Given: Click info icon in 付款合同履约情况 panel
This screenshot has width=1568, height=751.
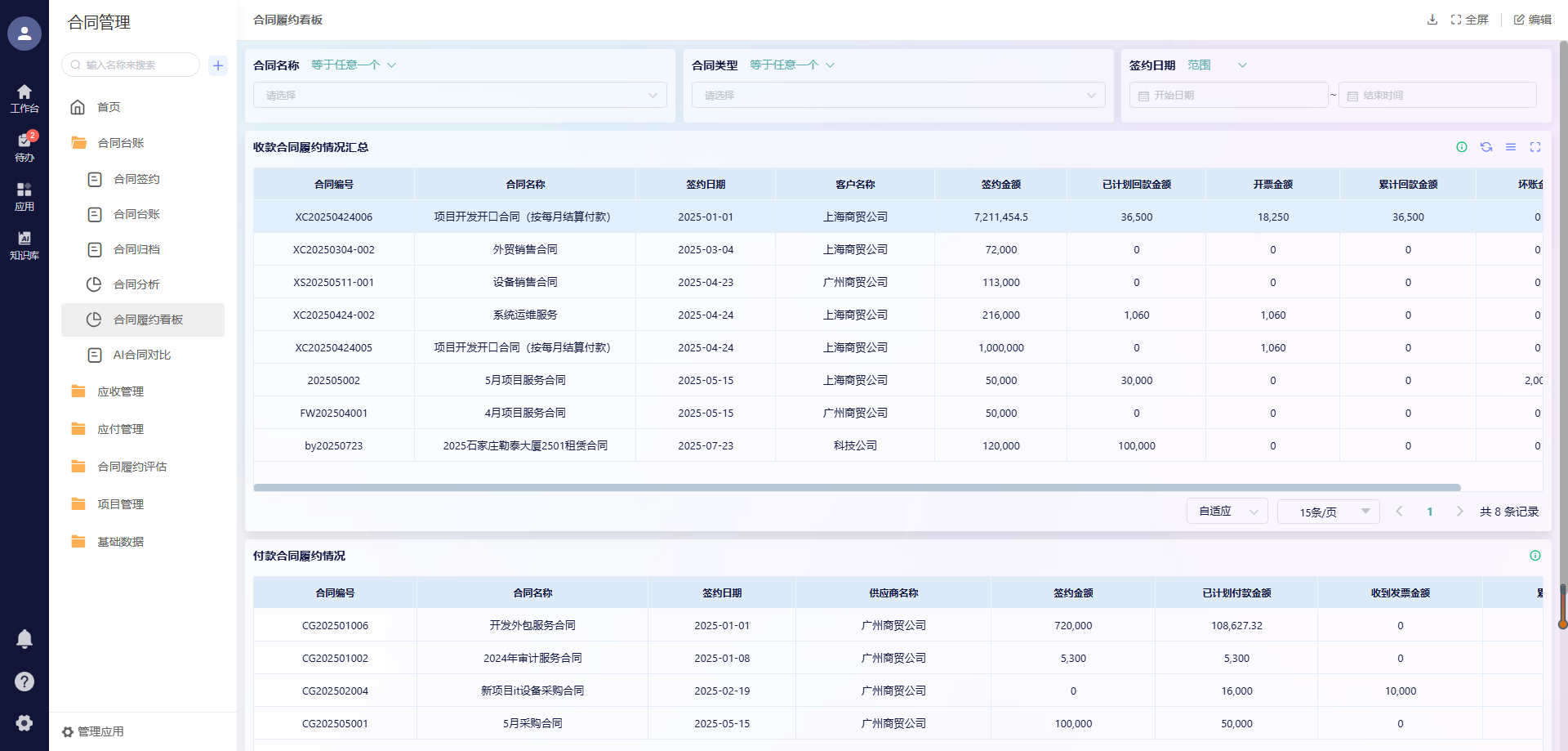Looking at the screenshot, I should (x=1535, y=556).
